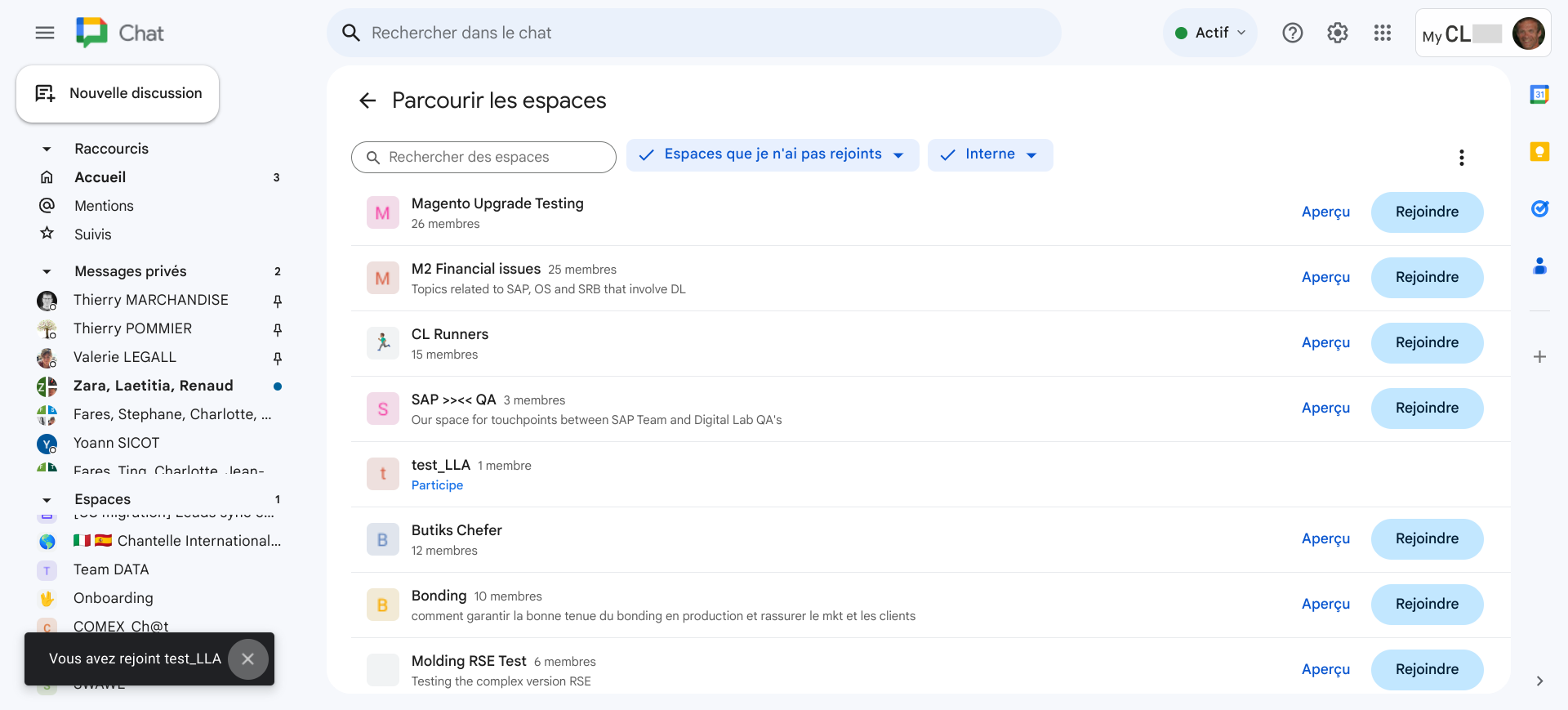Click the Help question mark icon

coord(1292,33)
